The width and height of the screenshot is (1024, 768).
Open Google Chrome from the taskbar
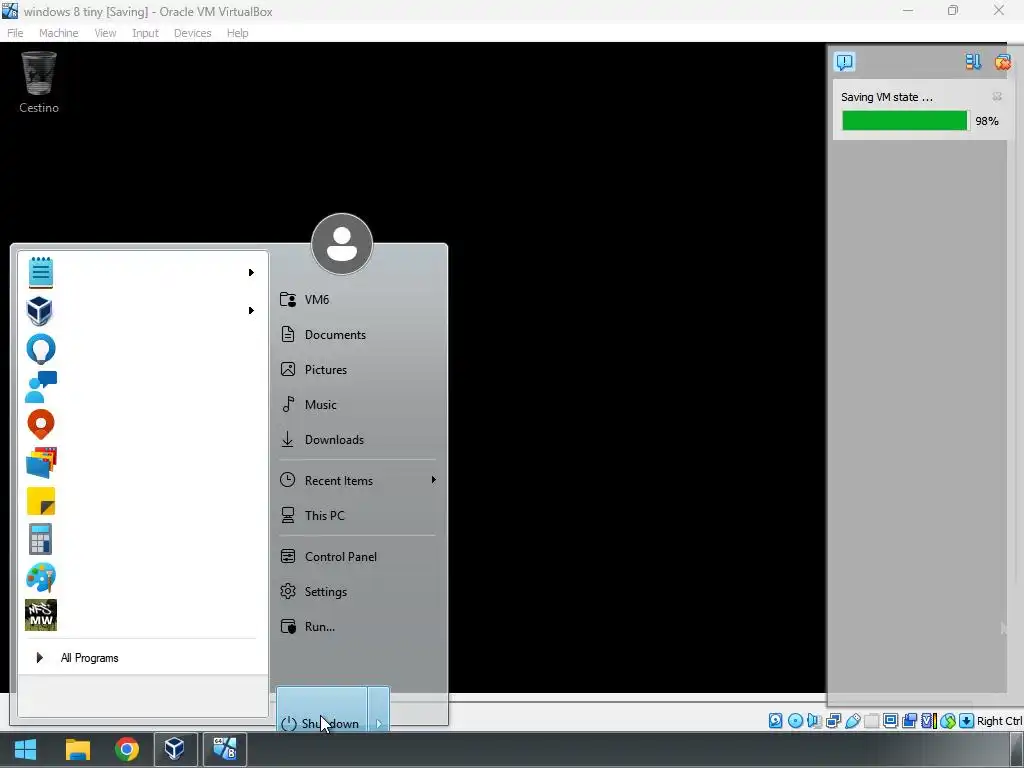tap(127, 749)
